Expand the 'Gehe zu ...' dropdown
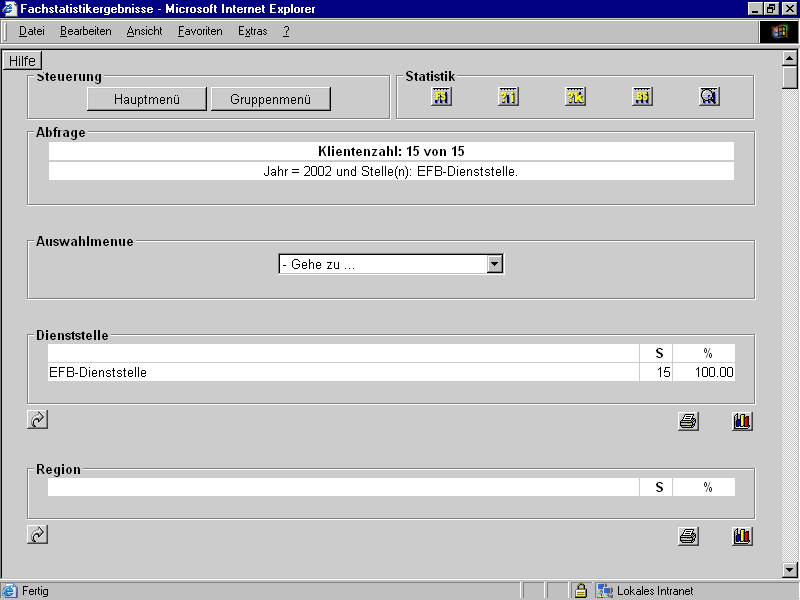This screenshot has height=600, width=800. point(494,264)
